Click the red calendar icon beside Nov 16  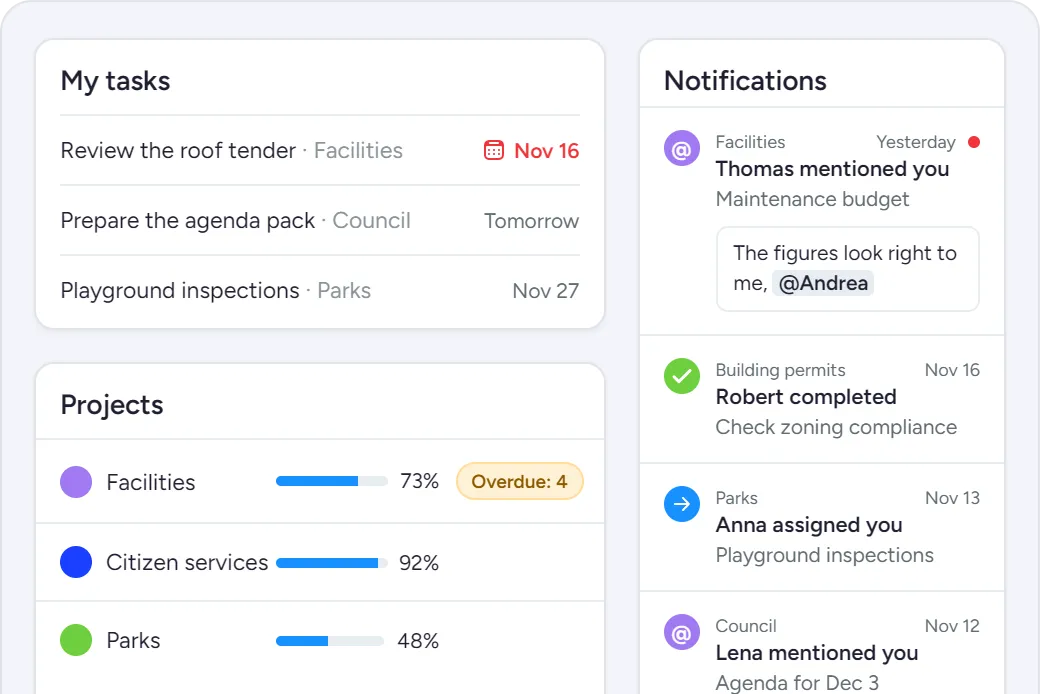coord(493,151)
